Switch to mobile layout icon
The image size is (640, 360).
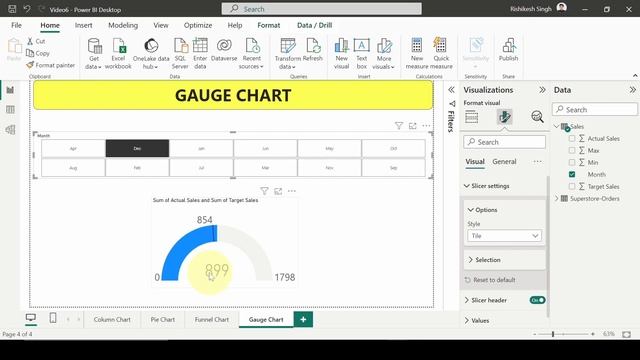[x=53, y=318]
